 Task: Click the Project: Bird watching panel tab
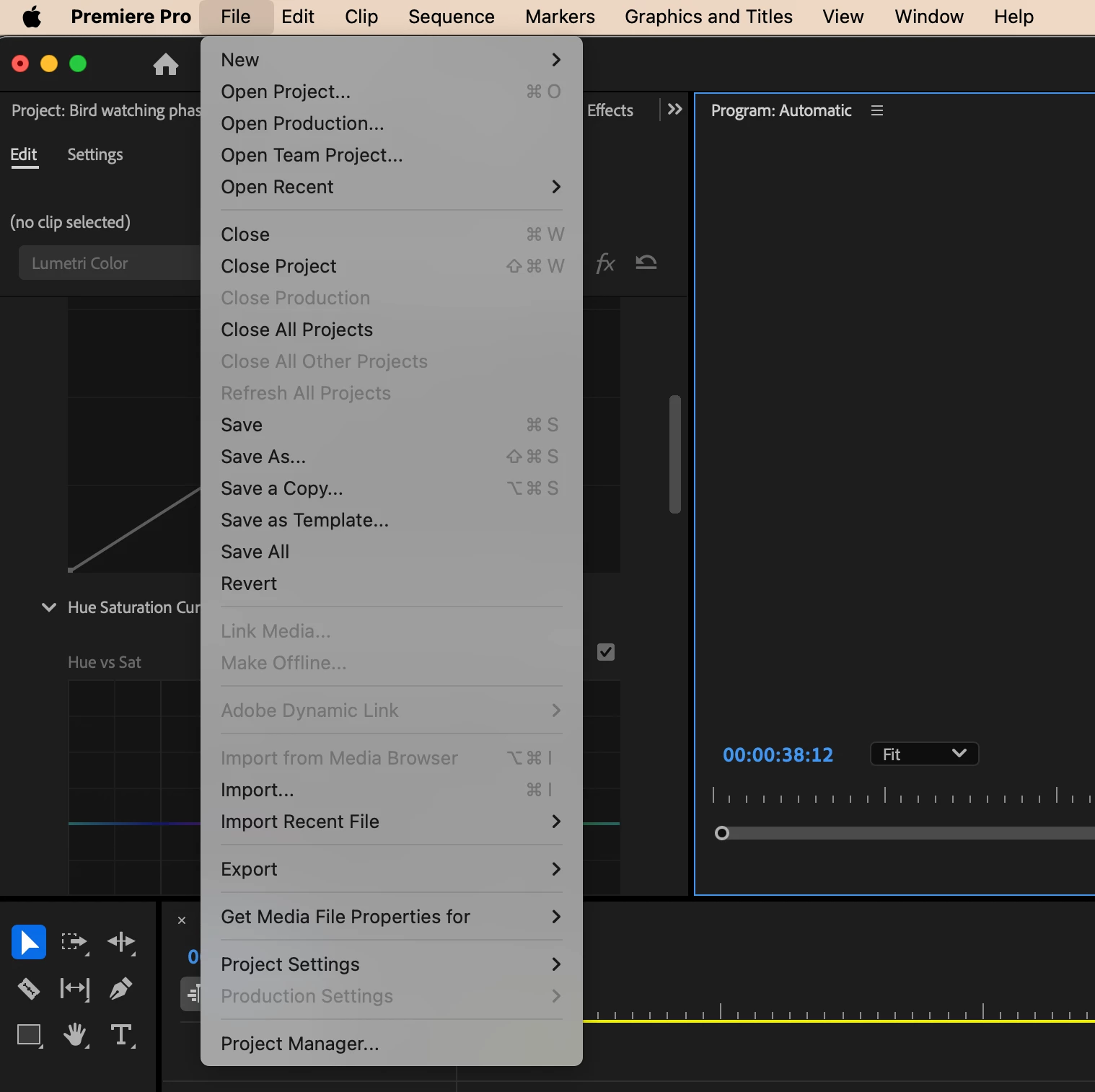point(105,110)
